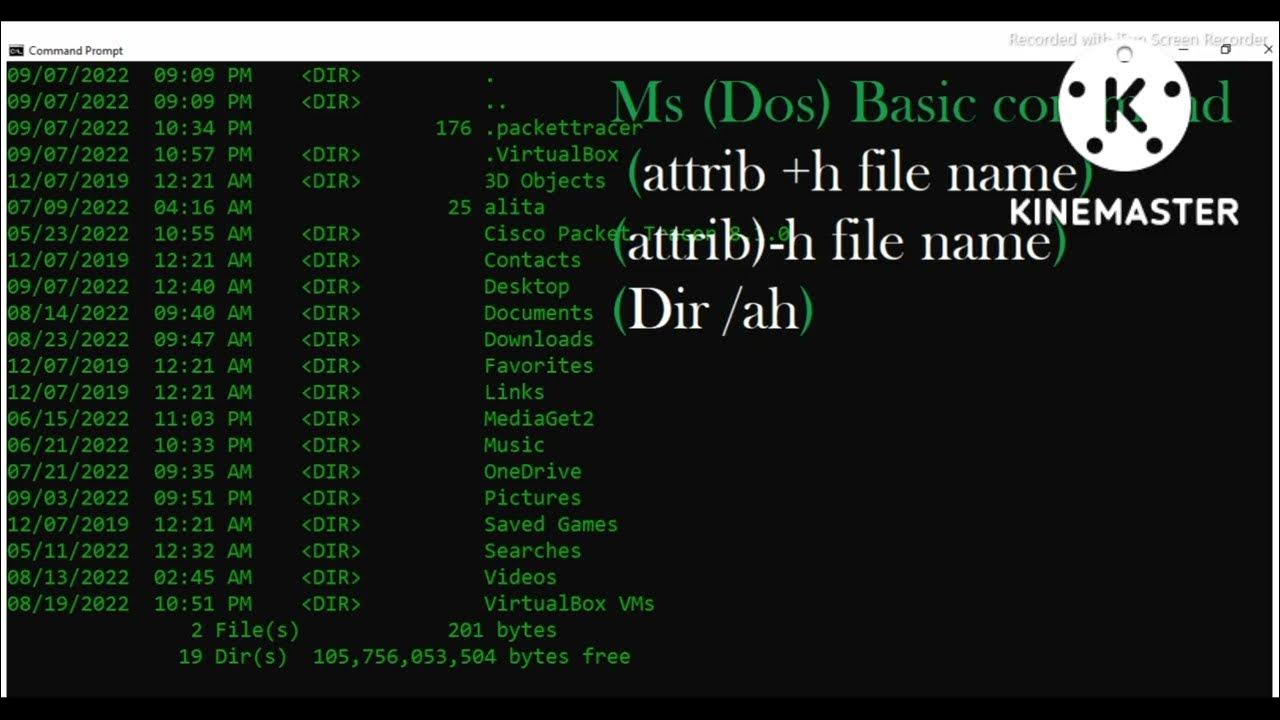1280x720 pixels.
Task: Click the date 08/23/2022
Action: [x=68, y=339]
